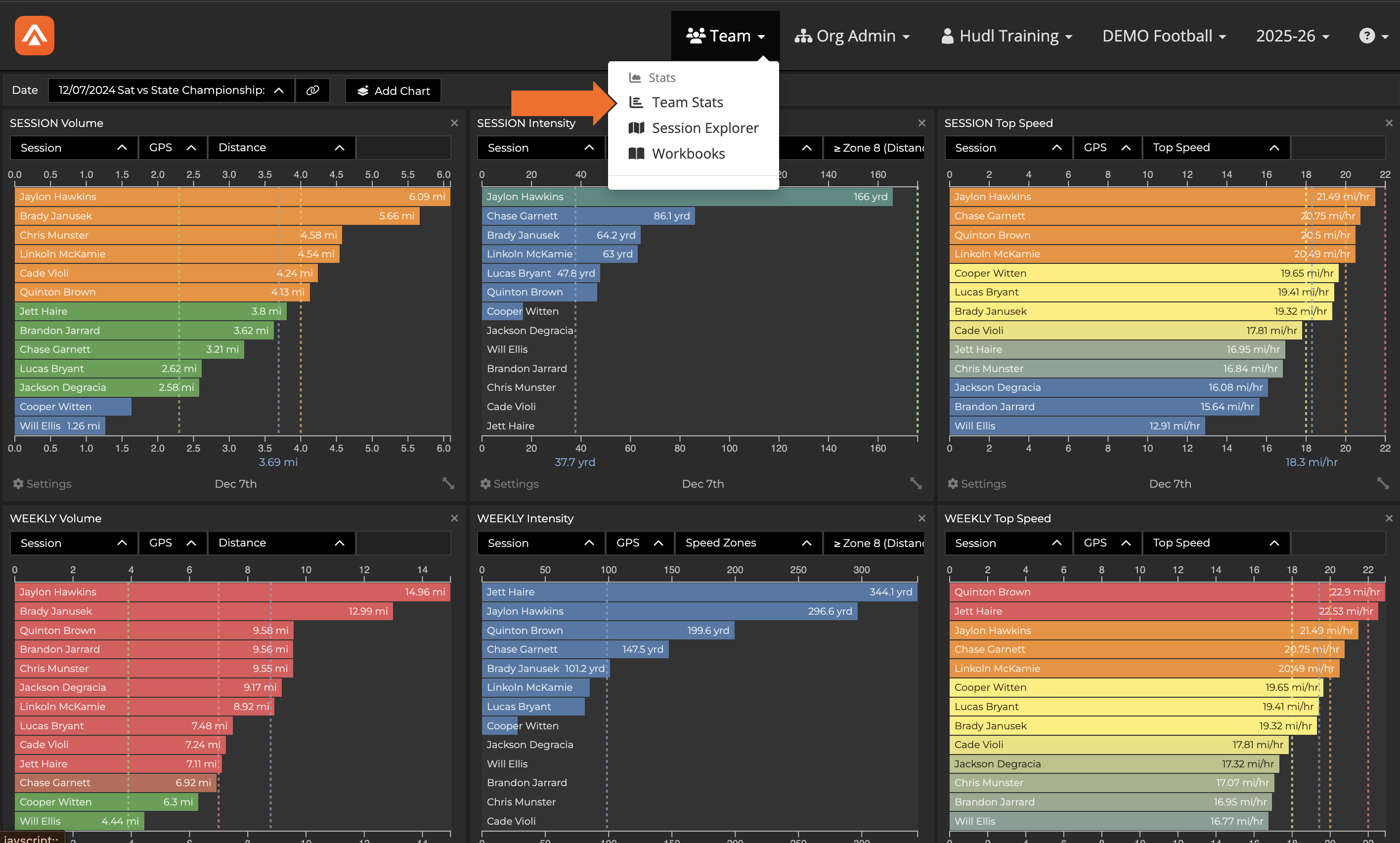Close the WEEKLY Intensity chart

click(921, 518)
